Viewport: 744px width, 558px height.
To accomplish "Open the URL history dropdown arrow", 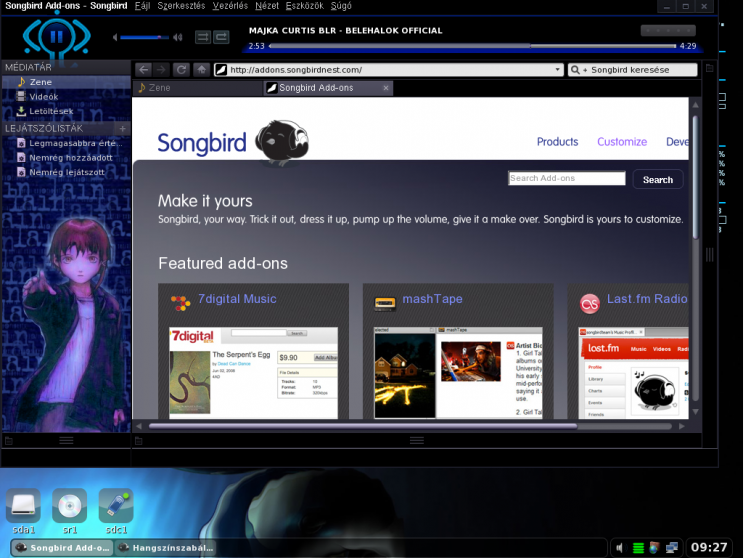I will tap(558, 70).
